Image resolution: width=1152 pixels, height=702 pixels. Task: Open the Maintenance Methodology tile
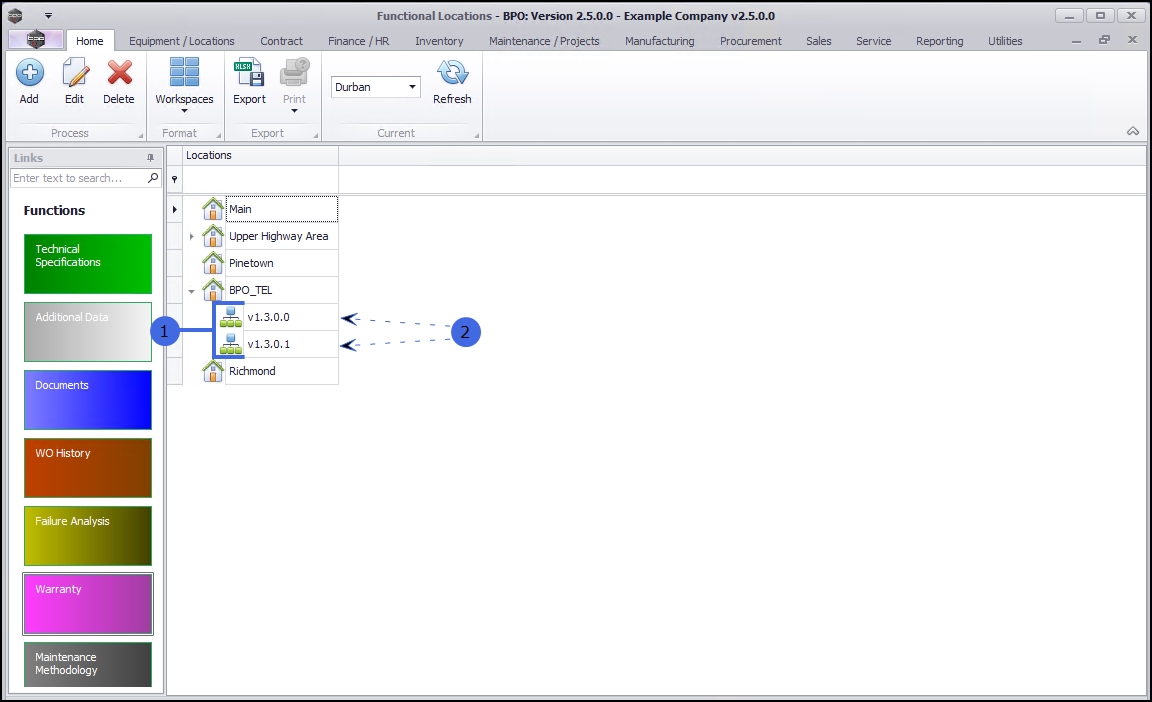coord(88,665)
